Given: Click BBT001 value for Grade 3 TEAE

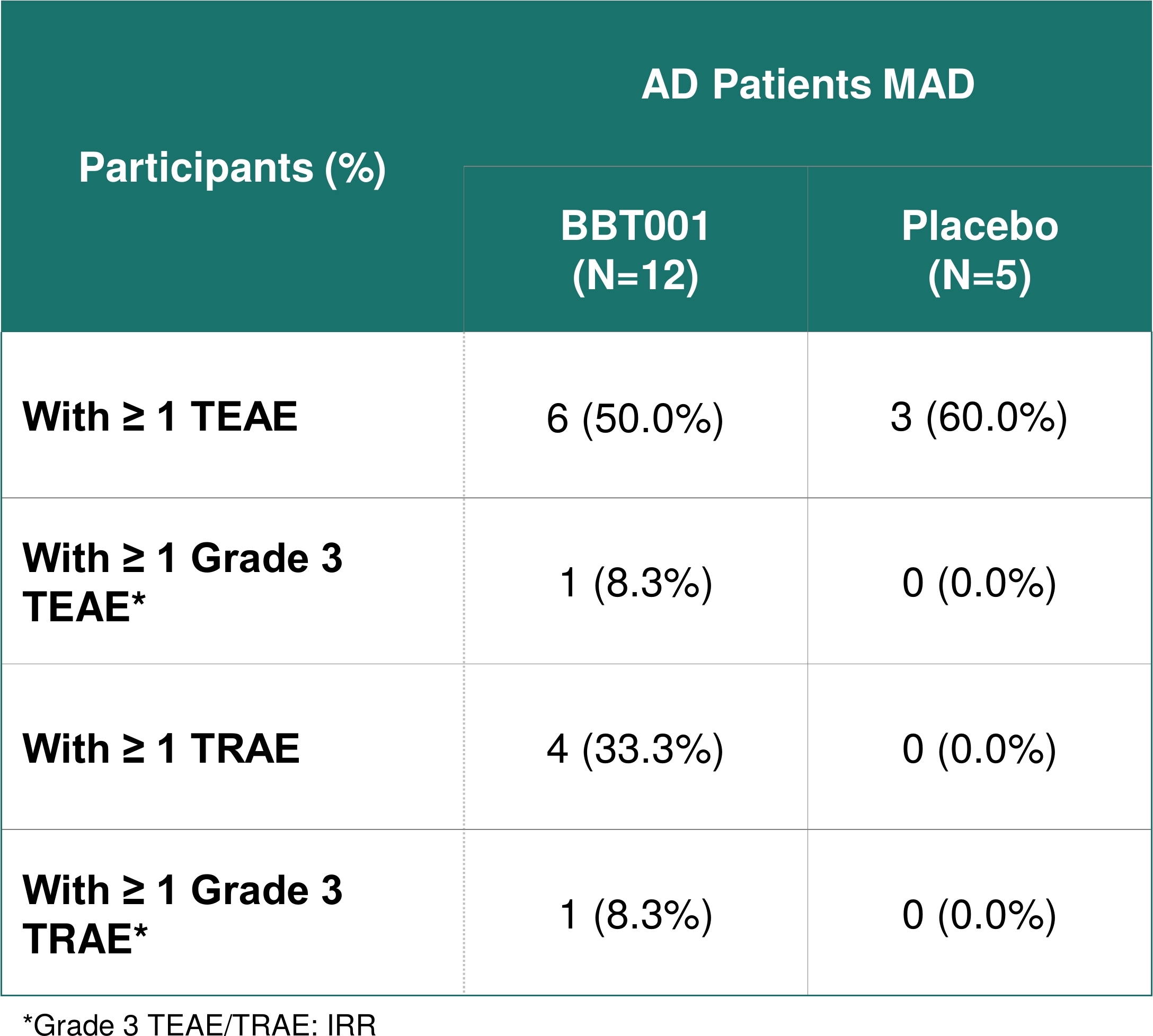Looking at the screenshot, I should point(636,583).
